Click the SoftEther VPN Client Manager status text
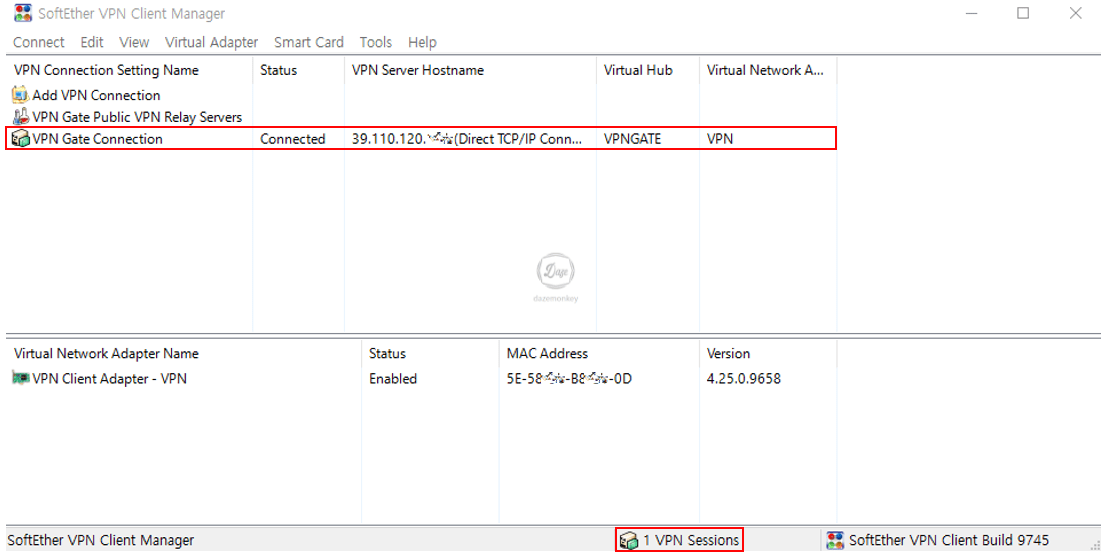Screen dimensions: 1108x556 point(100,540)
